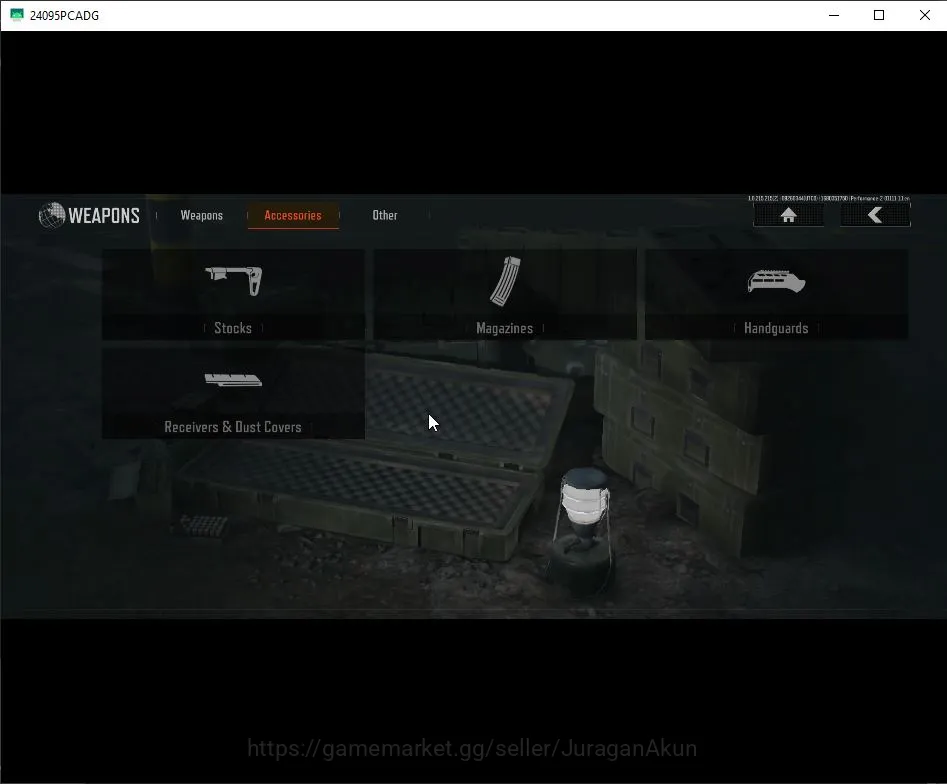The width and height of the screenshot is (947, 784).
Task: Click the Receivers & Dust Covers label
Action: click(233, 427)
